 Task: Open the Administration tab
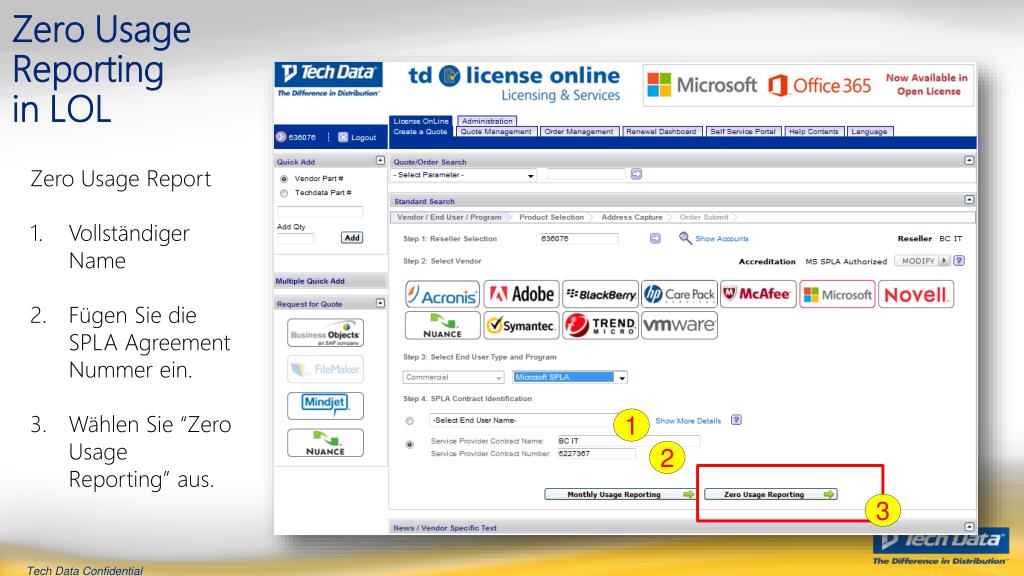(487, 121)
